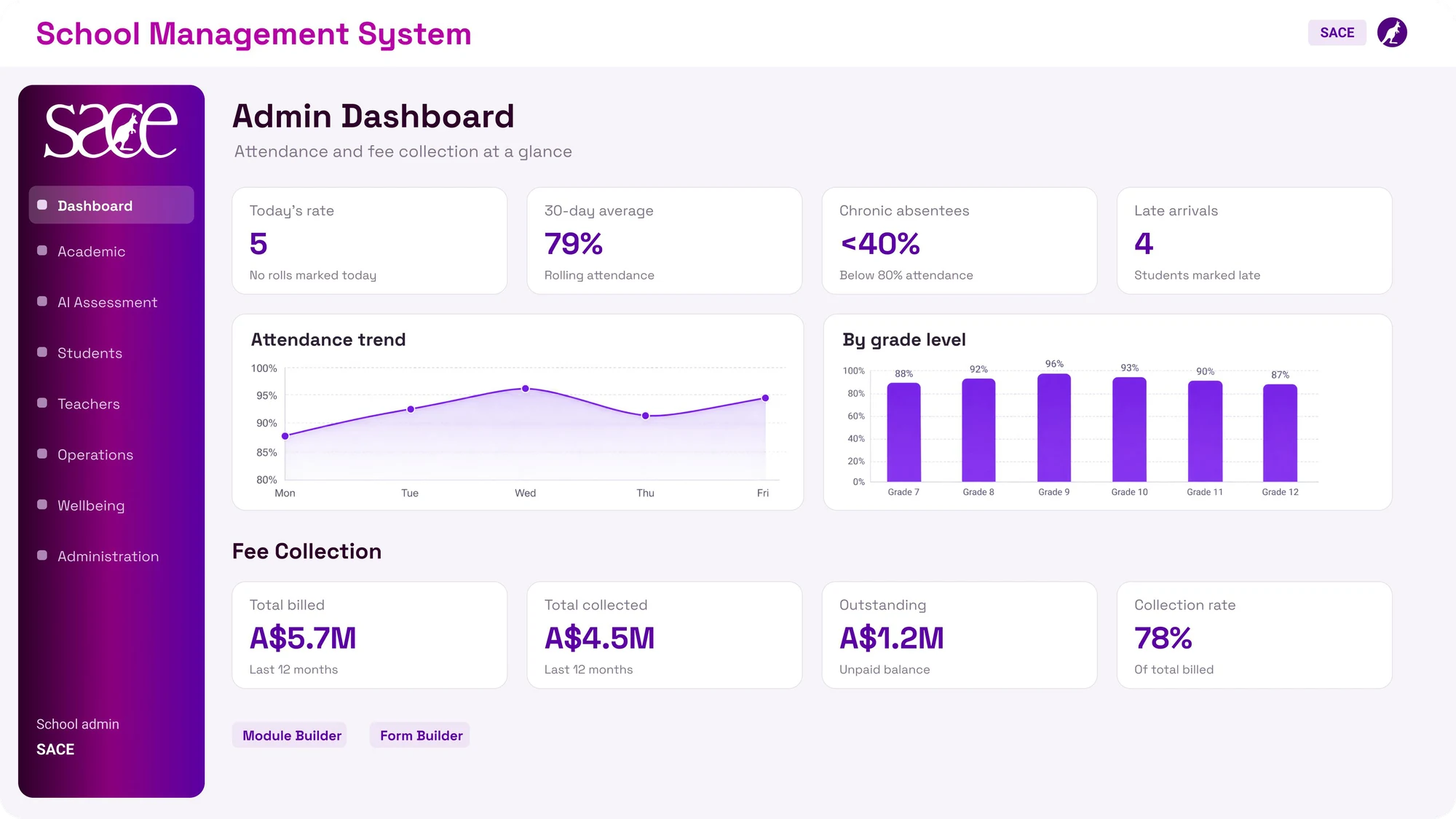The image size is (1456, 819).
Task: Click the sace logo in sidebar
Action: [x=111, y=130]
